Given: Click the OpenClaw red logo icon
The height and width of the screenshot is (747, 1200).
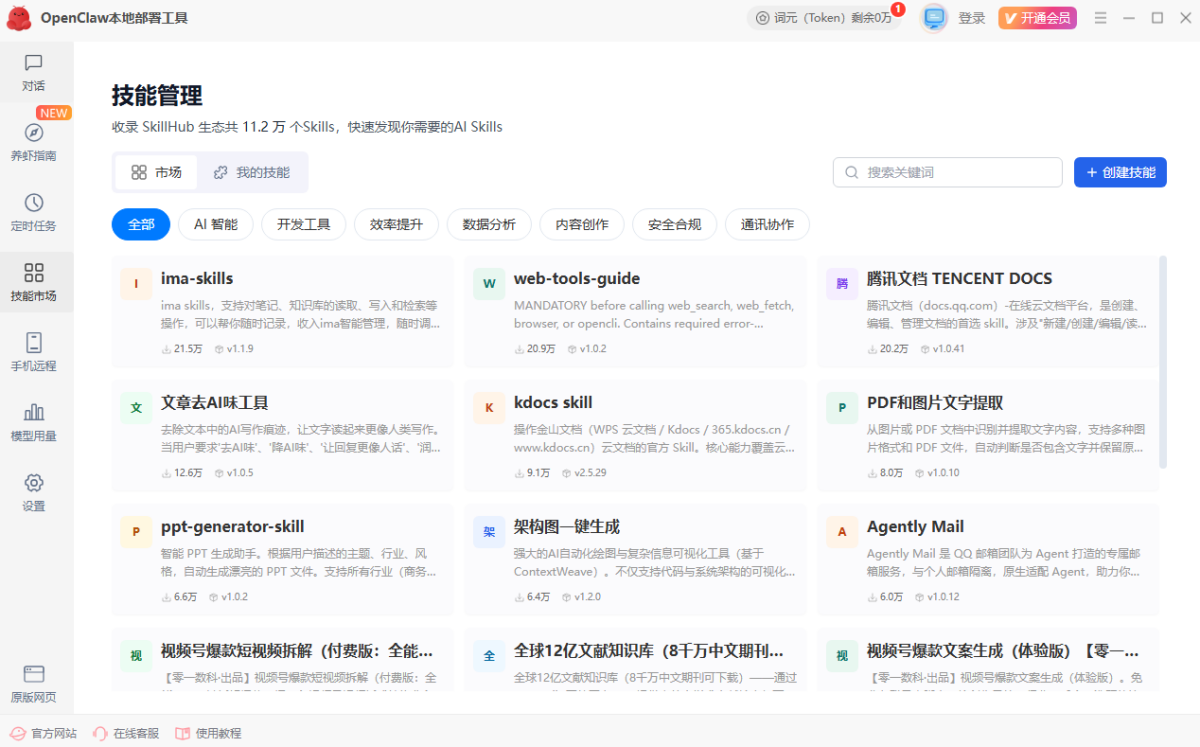Looking at the screenshot, I should point(19,18).
